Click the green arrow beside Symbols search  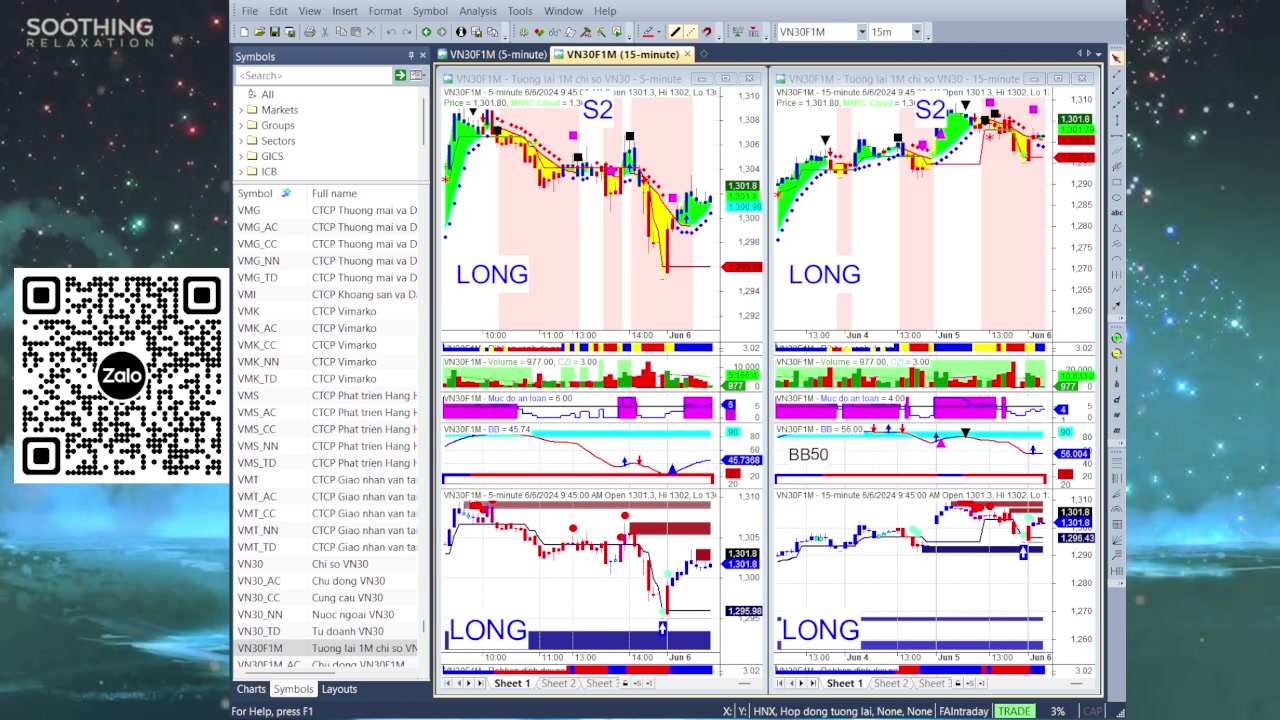click(400, 75)
